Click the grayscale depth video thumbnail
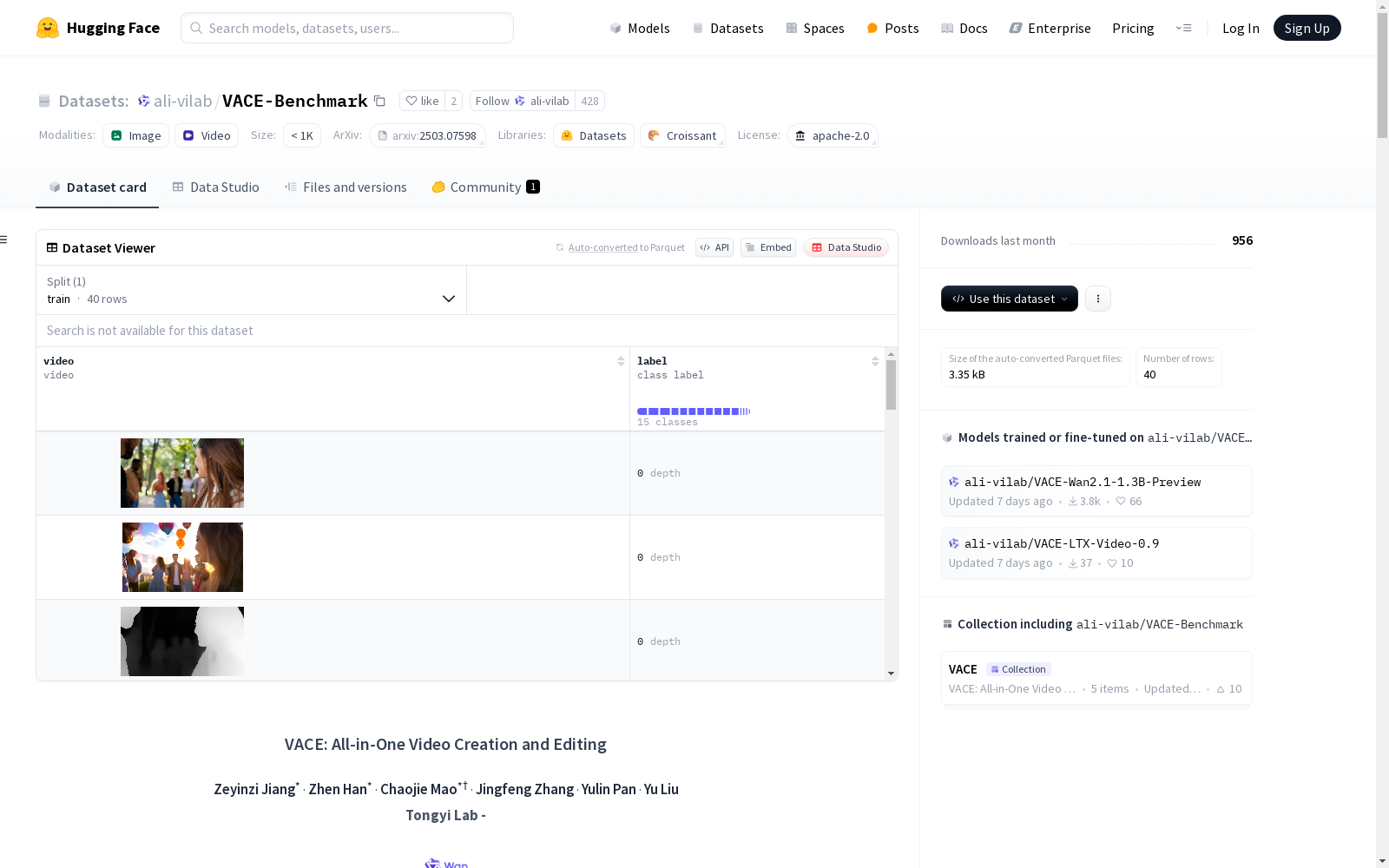 point(182,641)
